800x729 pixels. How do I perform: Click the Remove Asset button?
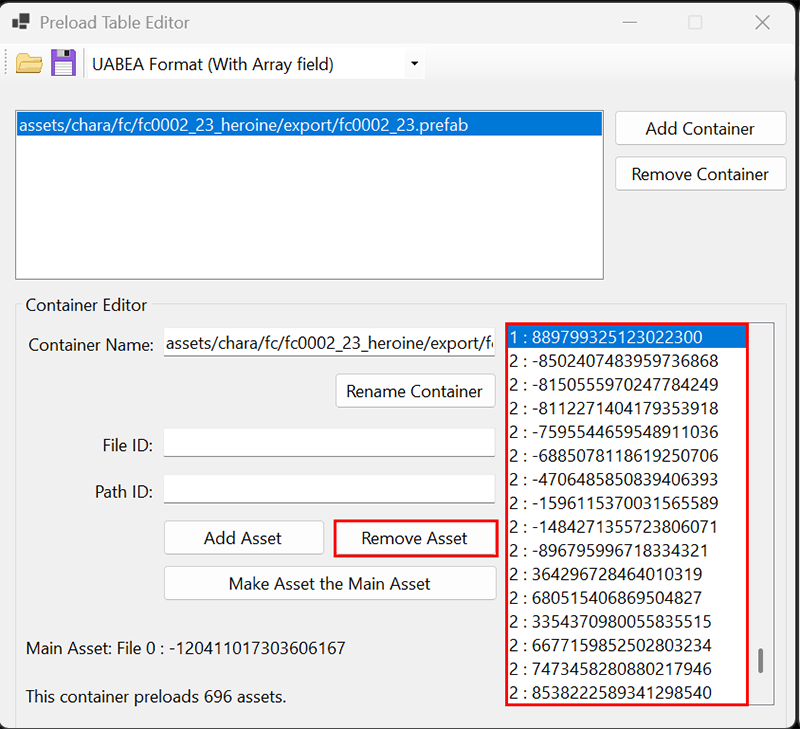tap(415, 538)
